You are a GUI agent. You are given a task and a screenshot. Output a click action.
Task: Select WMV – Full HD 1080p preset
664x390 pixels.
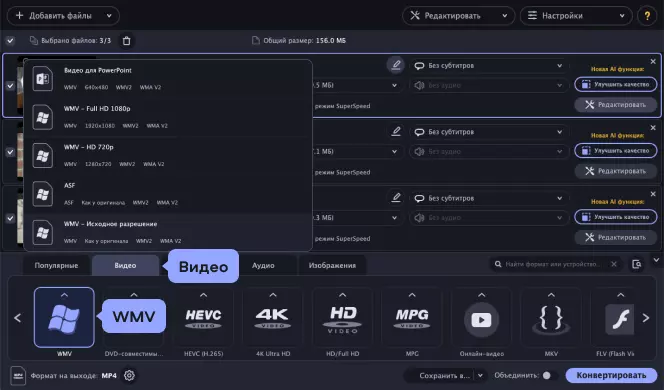pyautogui.click(x=168, y=117)
